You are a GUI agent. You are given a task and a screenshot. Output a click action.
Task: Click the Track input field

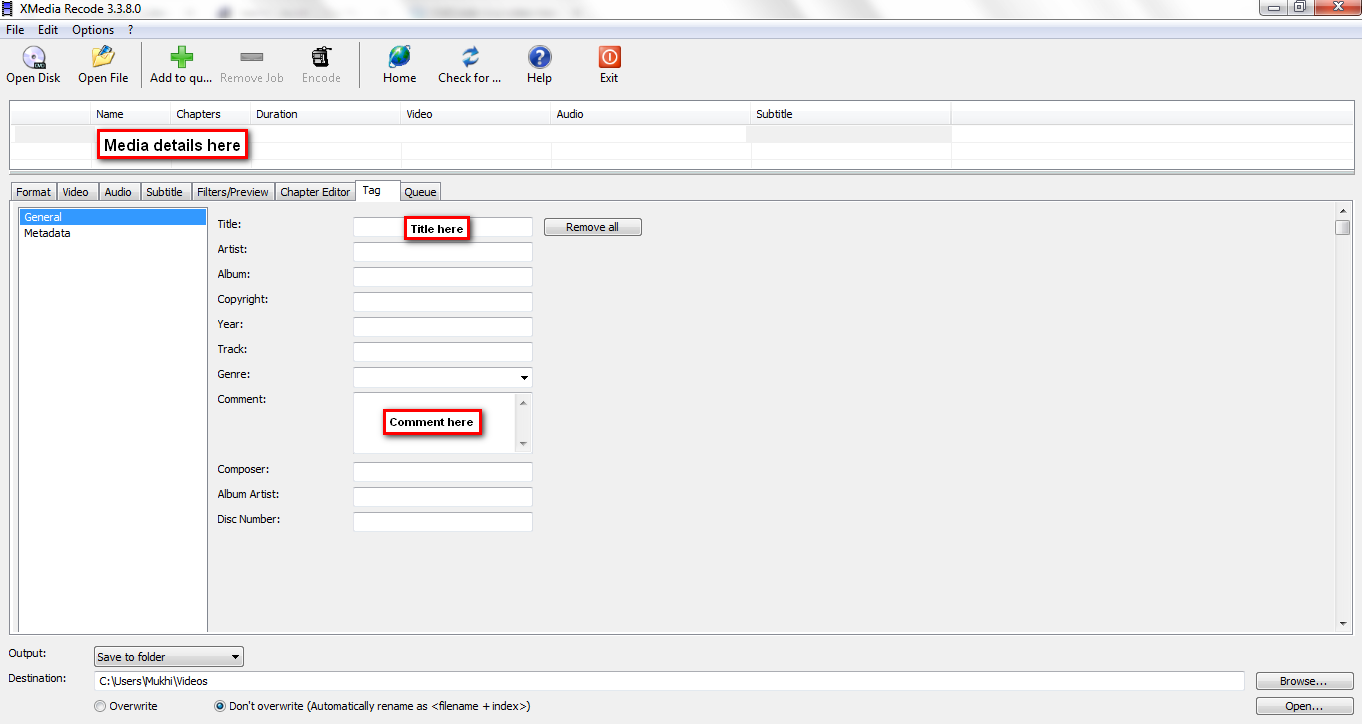point(442,352)
